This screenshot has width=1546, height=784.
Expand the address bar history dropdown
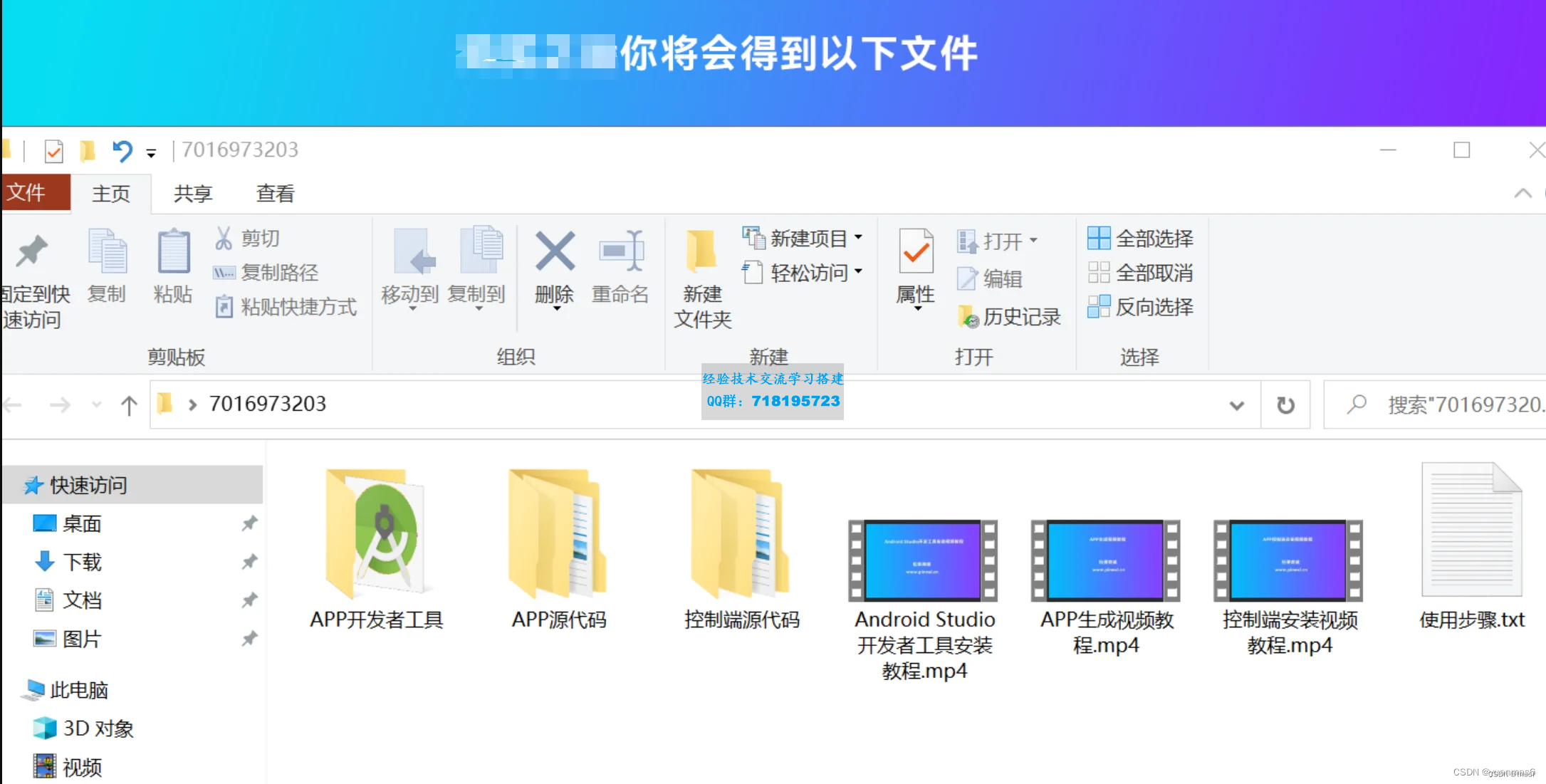(x=1237, y=405)
